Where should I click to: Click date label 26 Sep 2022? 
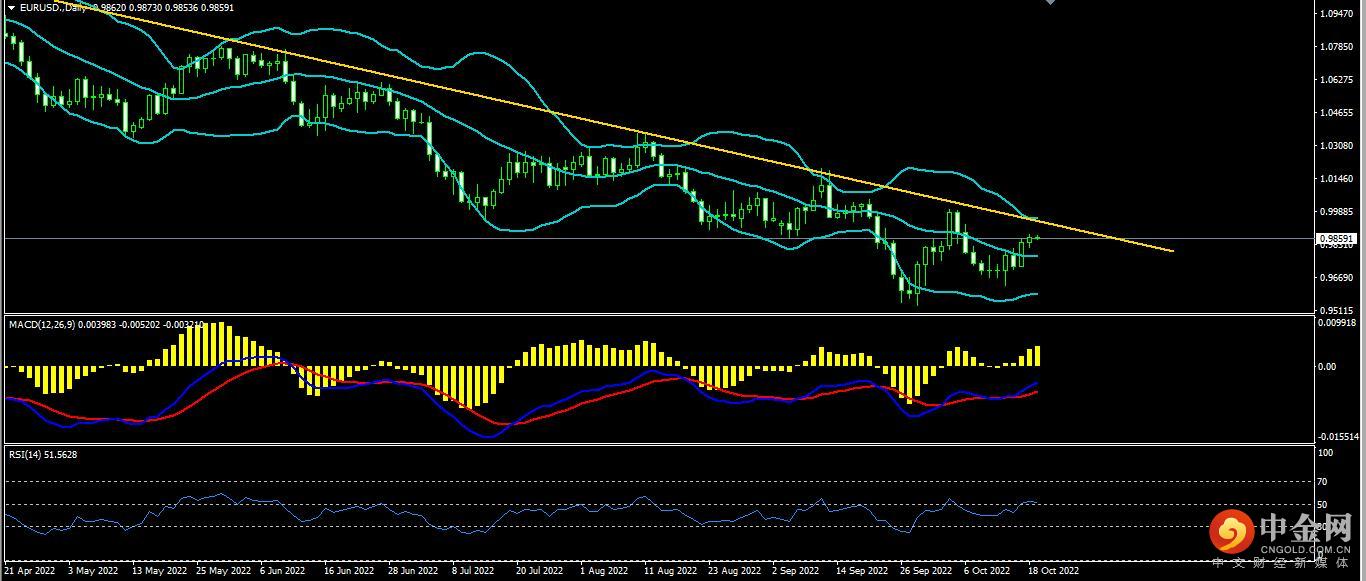click(x=926, y=572)
